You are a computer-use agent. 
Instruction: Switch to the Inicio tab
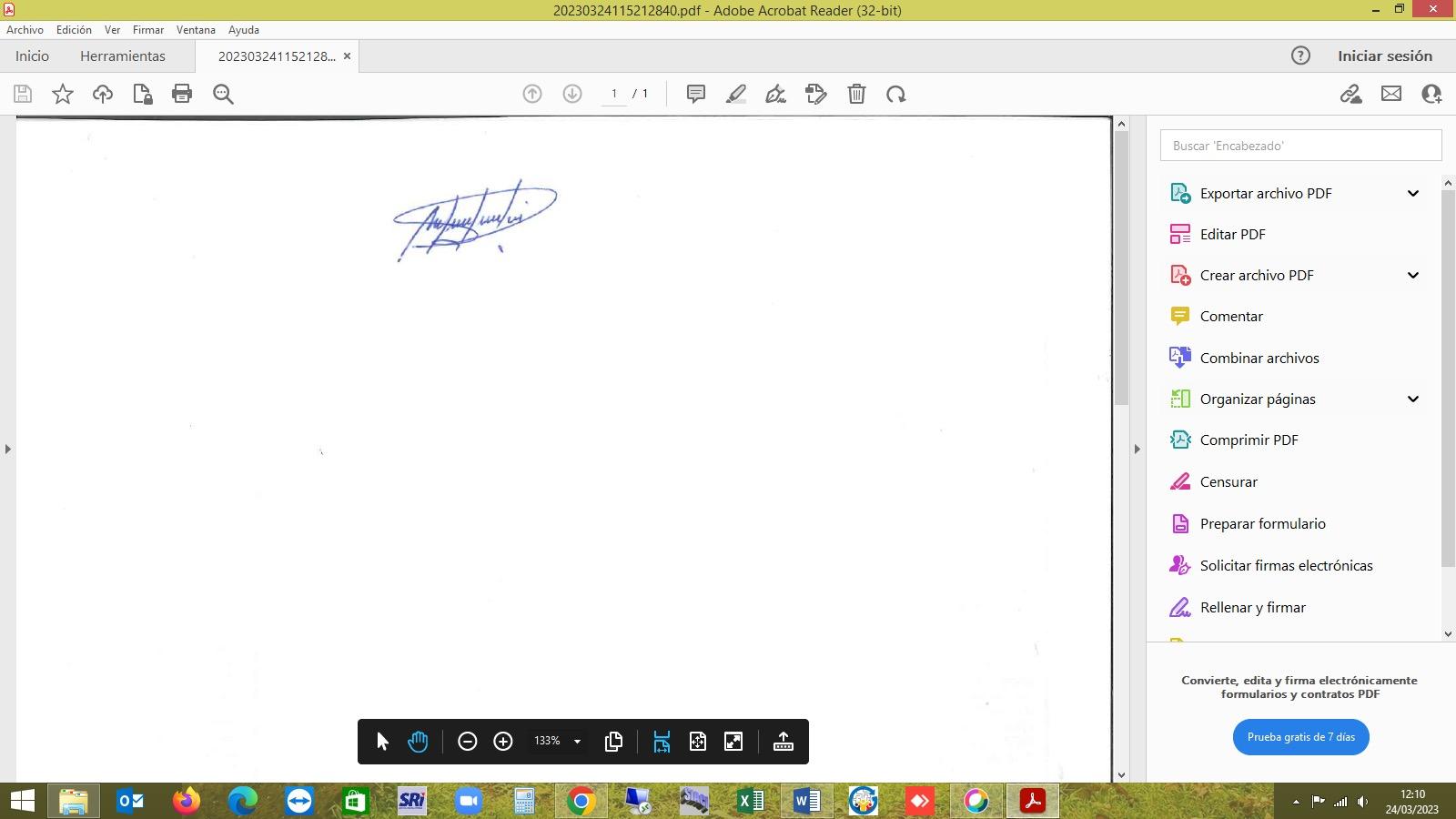click(x=32, y=56)
